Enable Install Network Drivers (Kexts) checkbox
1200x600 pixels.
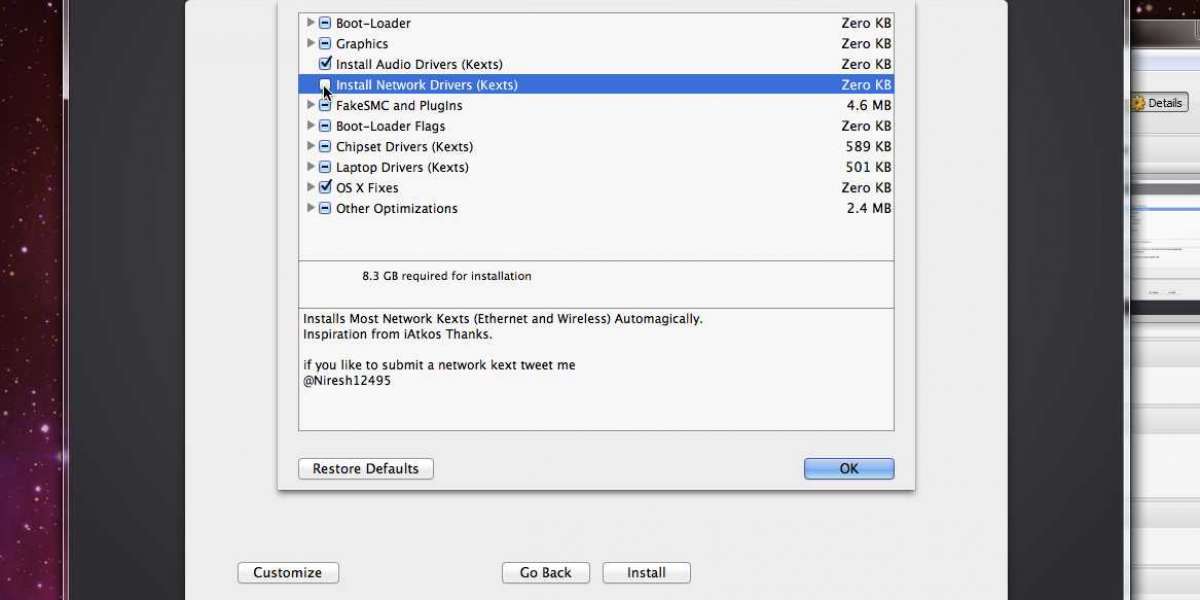point(325,85)
